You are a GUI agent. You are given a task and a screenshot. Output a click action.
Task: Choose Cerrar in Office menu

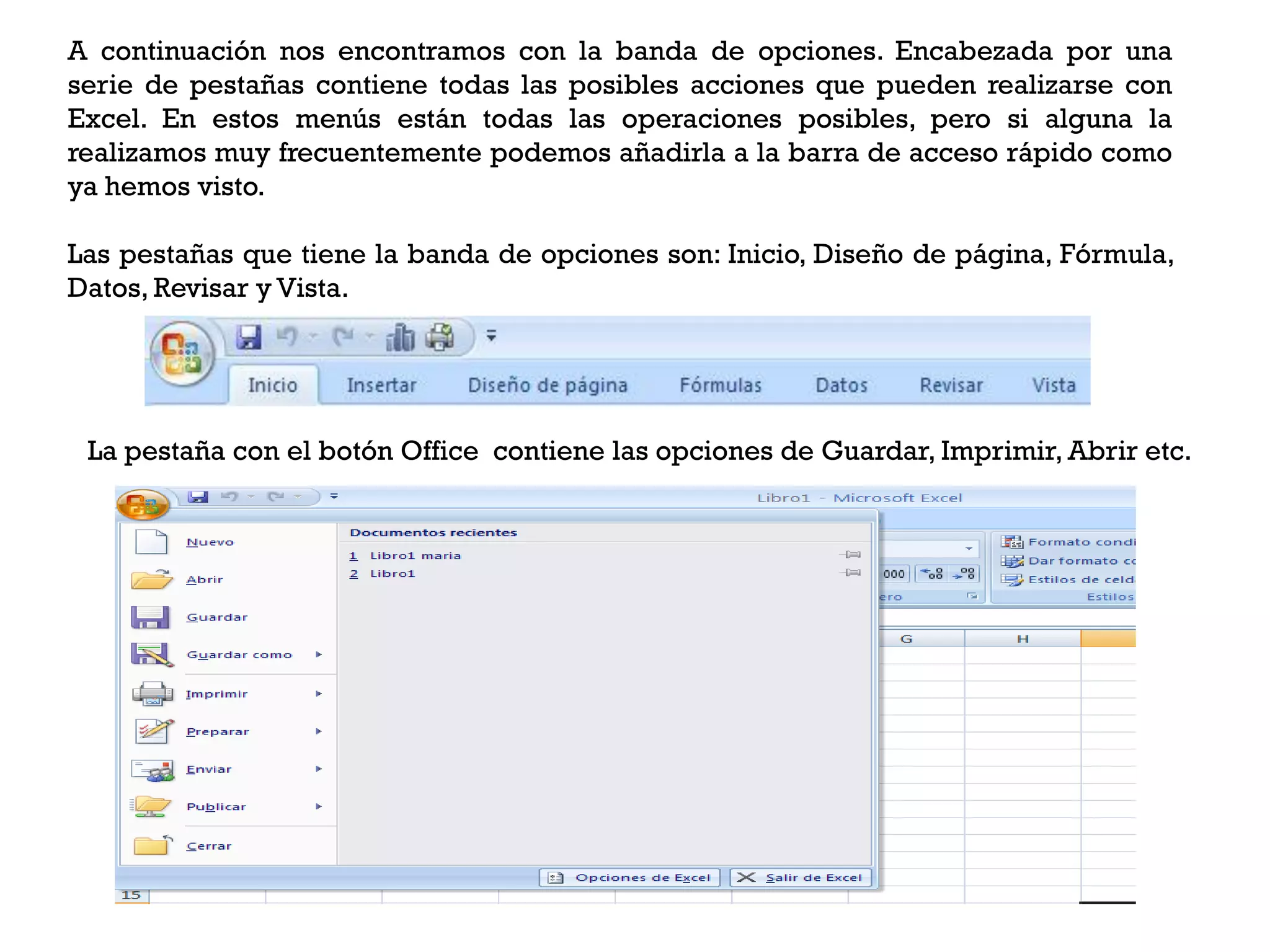209,846
